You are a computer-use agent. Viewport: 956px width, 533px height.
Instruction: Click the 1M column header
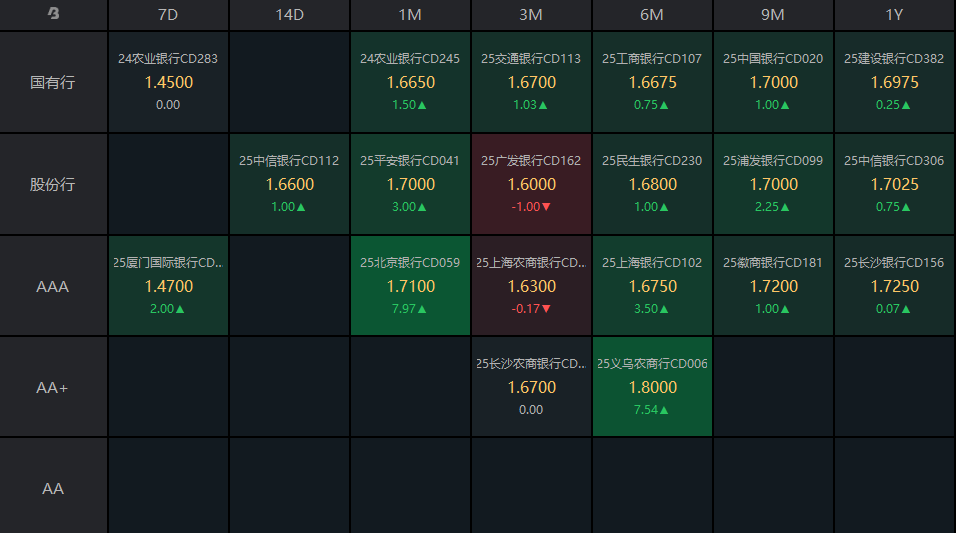410,15
